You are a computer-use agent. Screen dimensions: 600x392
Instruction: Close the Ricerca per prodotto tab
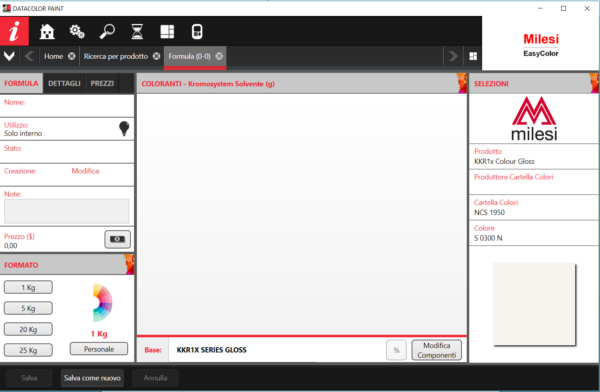click(157, 56)
